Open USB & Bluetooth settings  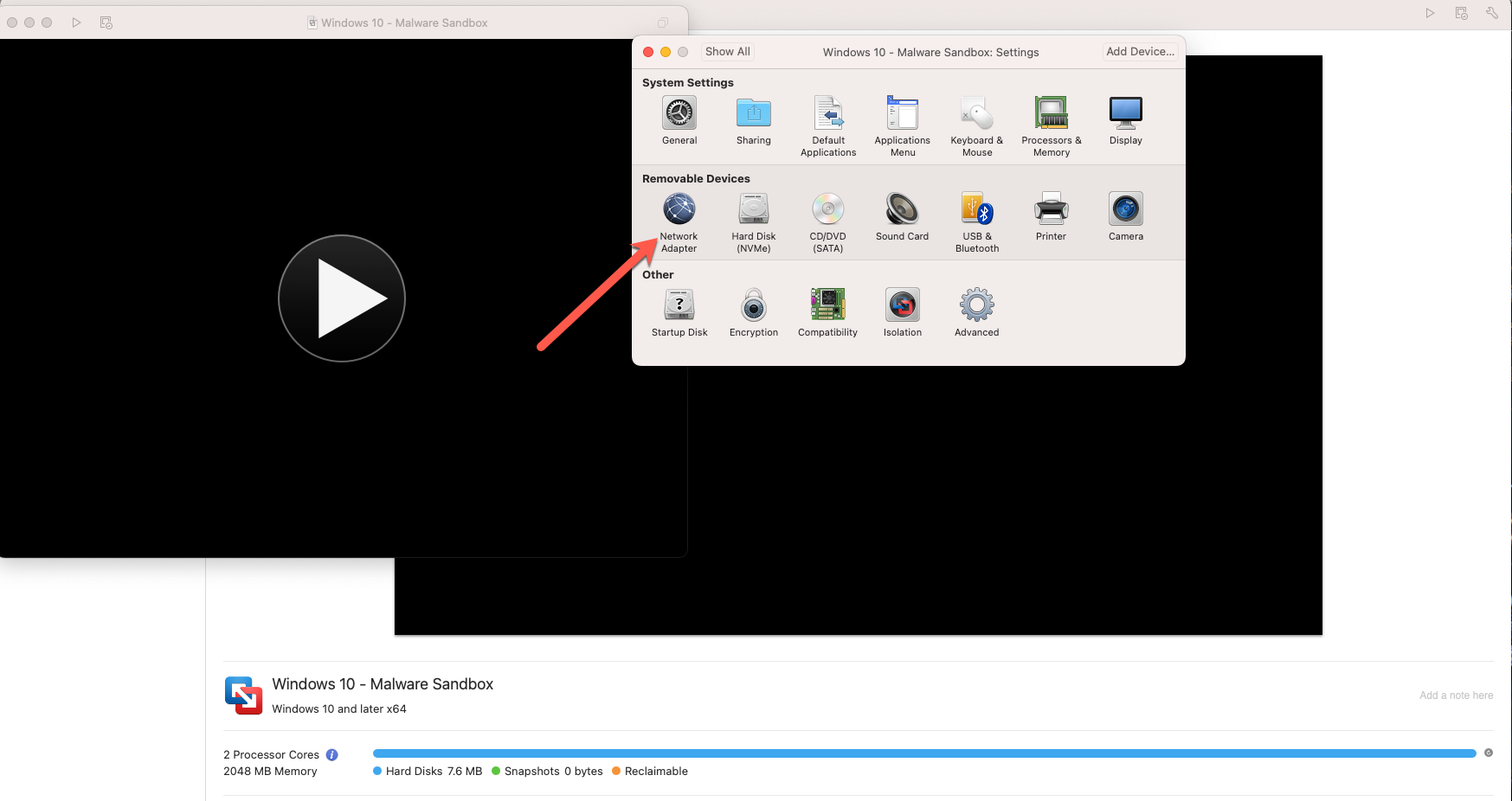point(976,210)
